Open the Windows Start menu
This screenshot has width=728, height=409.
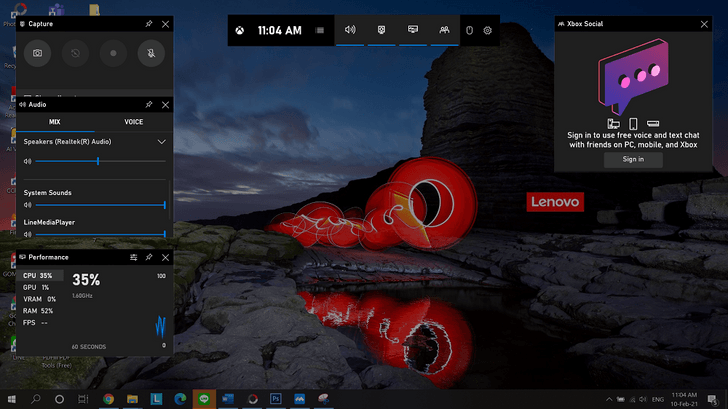(x=12, y=399)
